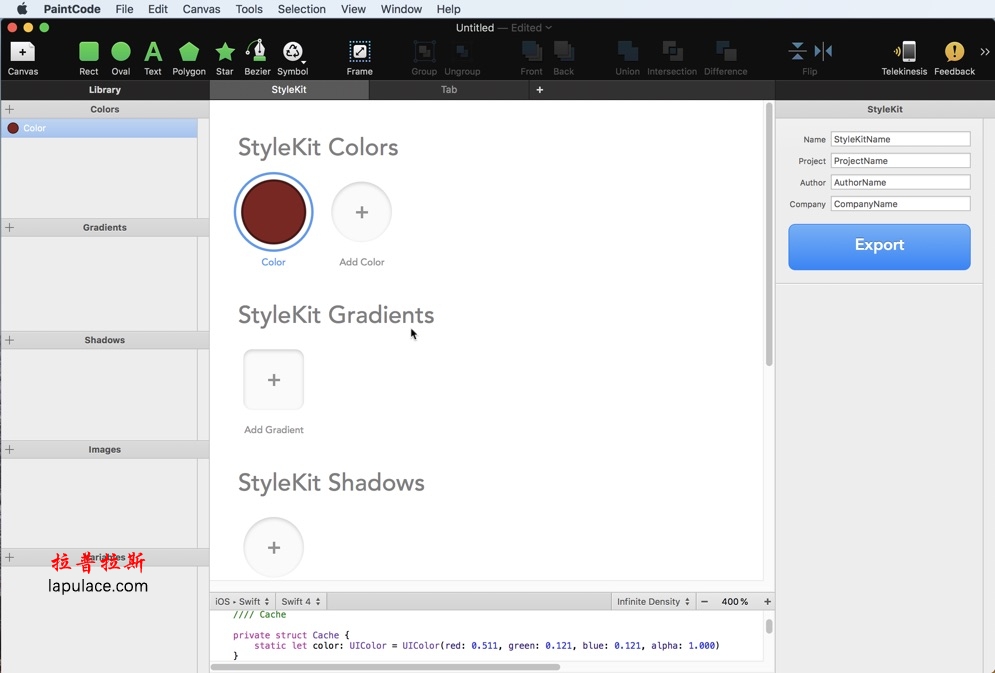Add a new variable in Variables section
This screenshot has width=995, height=673.
point(10,557)
